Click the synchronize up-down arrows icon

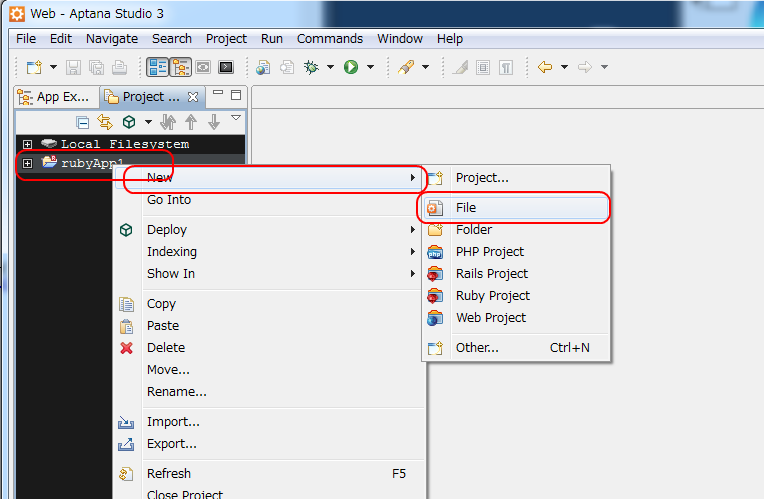point(168,122)
